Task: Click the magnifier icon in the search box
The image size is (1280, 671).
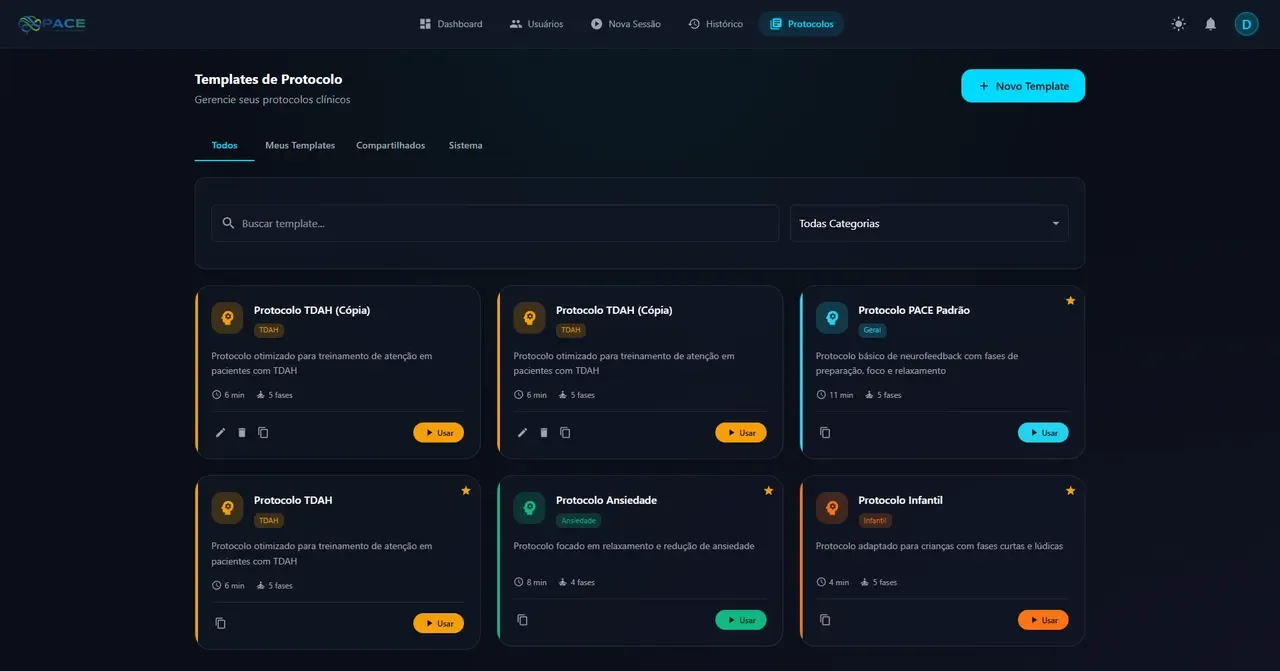Action: (228, 223)
